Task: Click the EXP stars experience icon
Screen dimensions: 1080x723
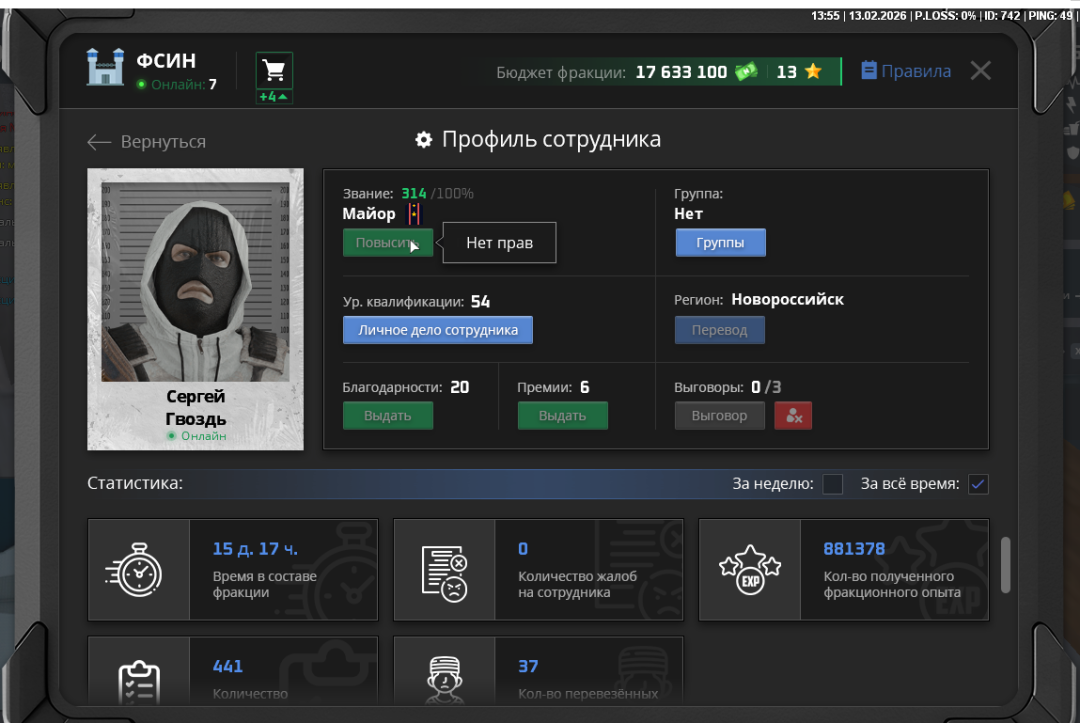Action: click(x=749, y=570)
